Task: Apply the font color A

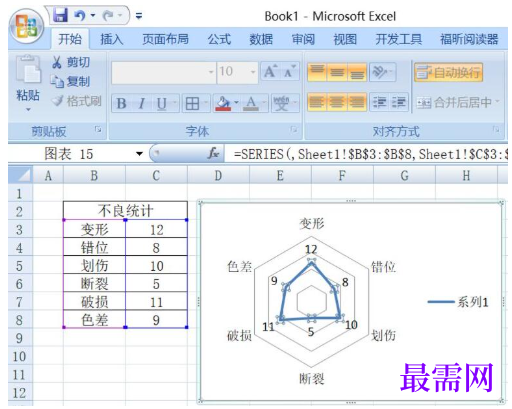Action: [x=251, y=103]
